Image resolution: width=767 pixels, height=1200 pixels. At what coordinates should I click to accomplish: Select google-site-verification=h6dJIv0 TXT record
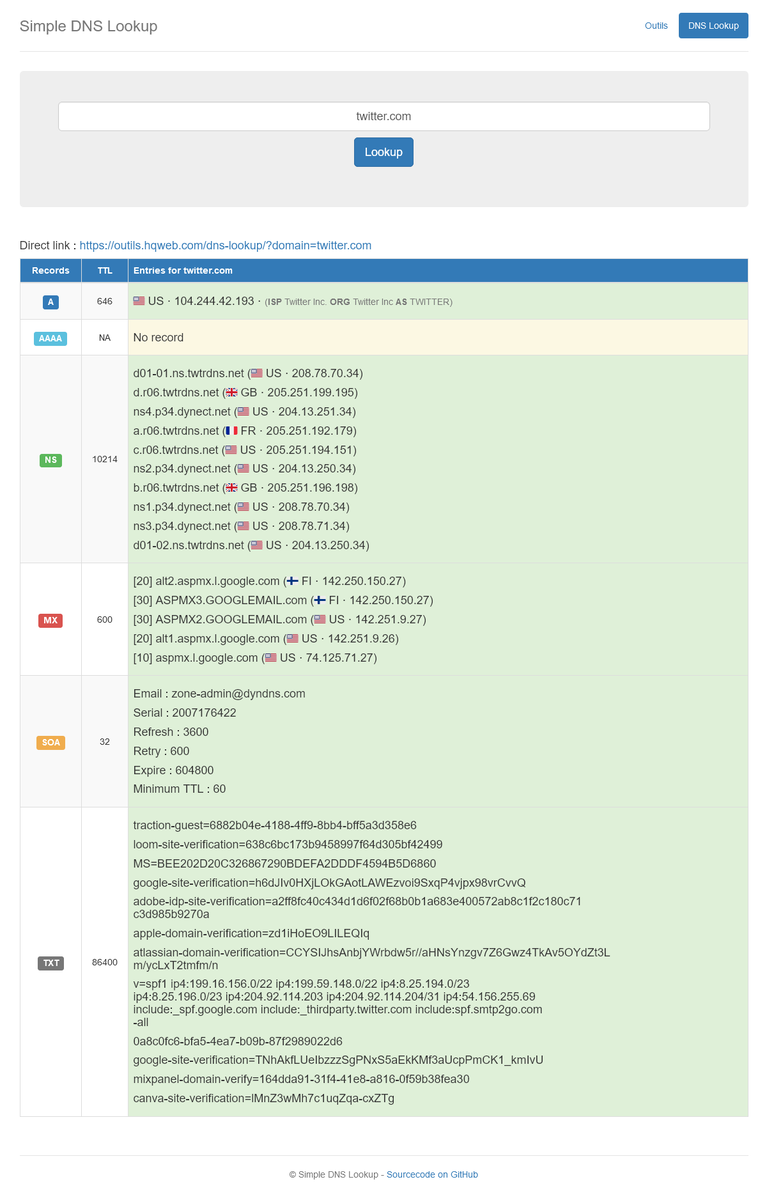click(329, 882)
